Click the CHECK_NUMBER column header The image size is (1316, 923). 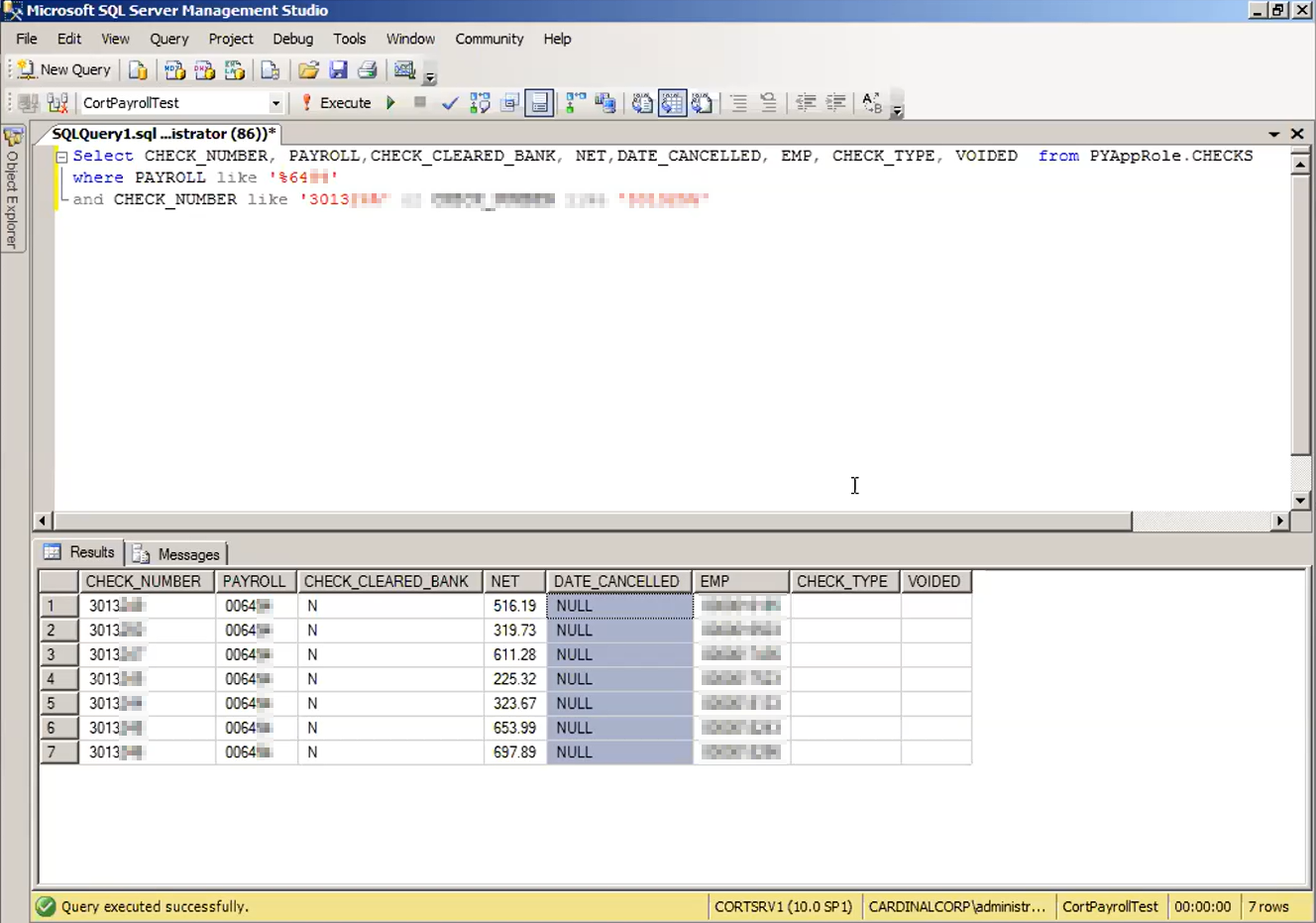(148, 581)
